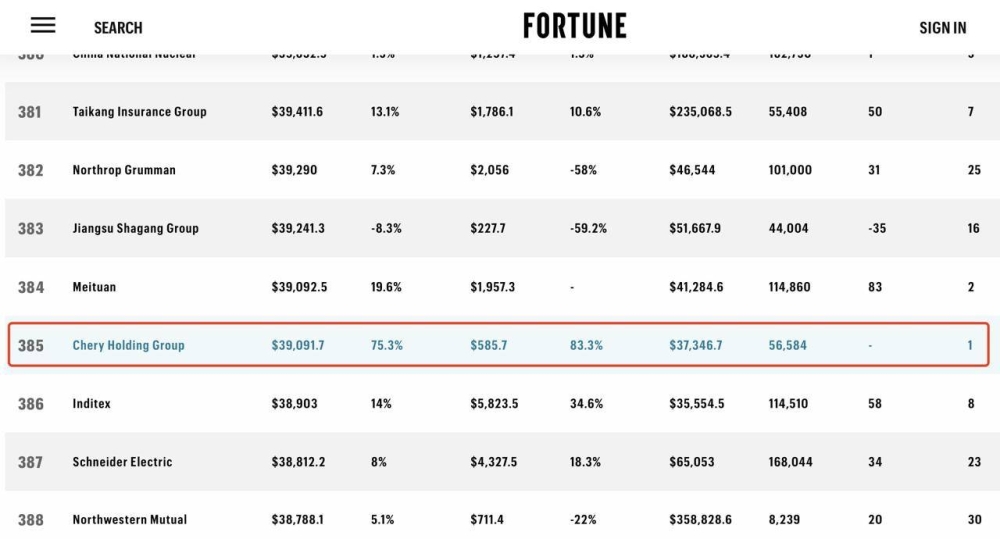
Task: Click Chery revenue value $39,091.7
Action: [x=298, y=346]
